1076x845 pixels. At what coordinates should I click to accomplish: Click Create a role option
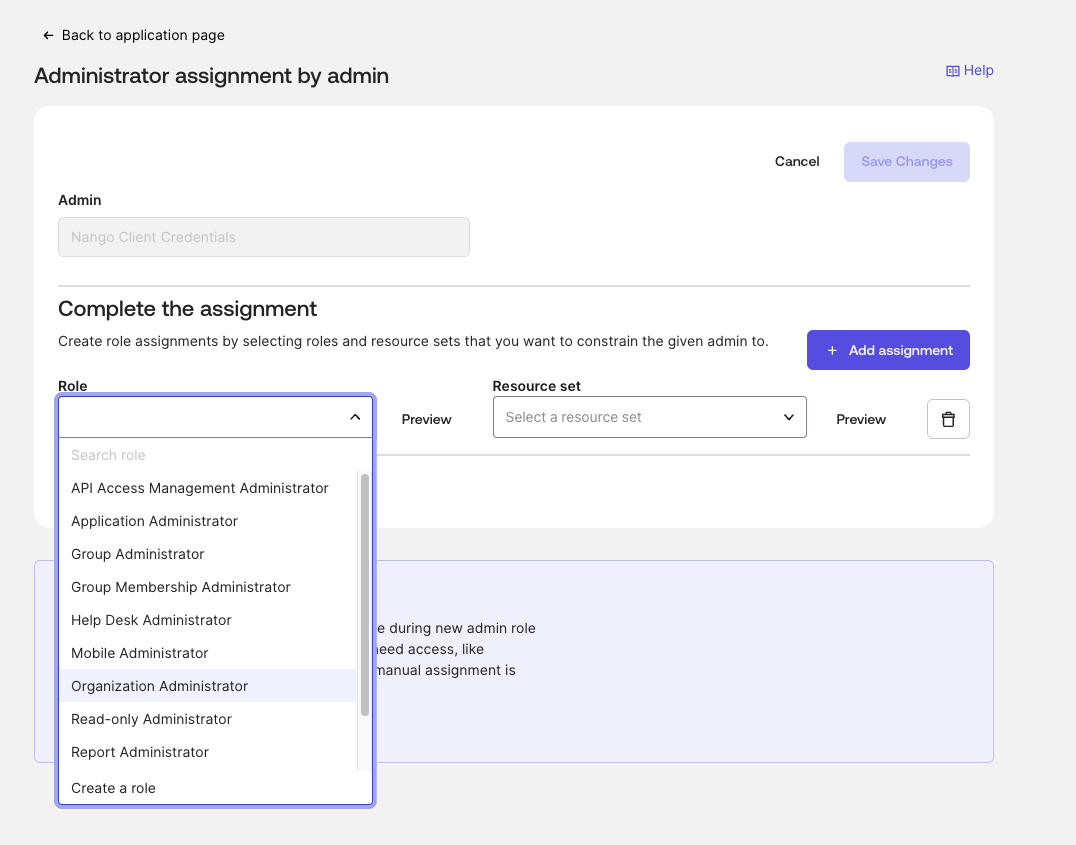pyautogui.click(x=114, y=788)
